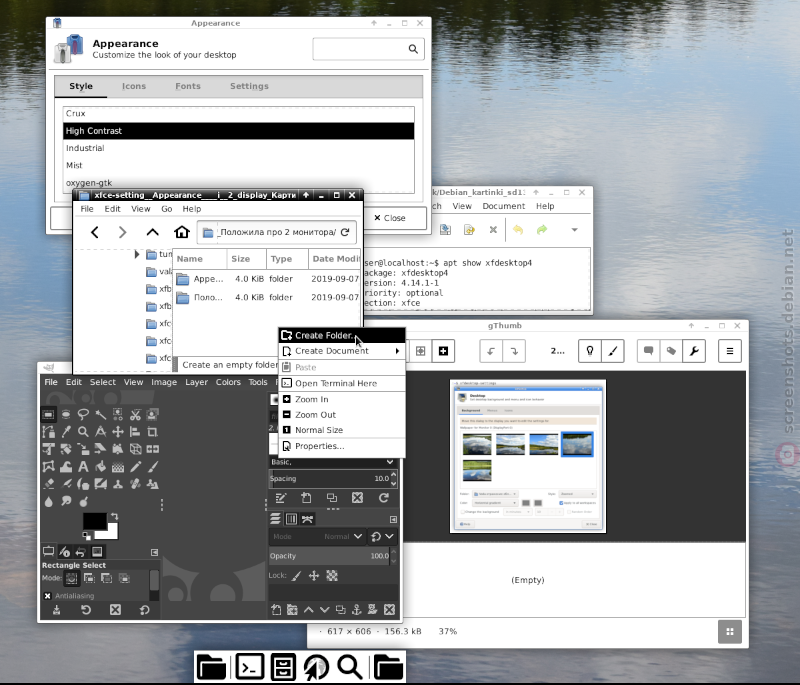The image size is (800, 685).
Task: Select the Clone stamp tool in GIMP
Action: coord(118,484)
